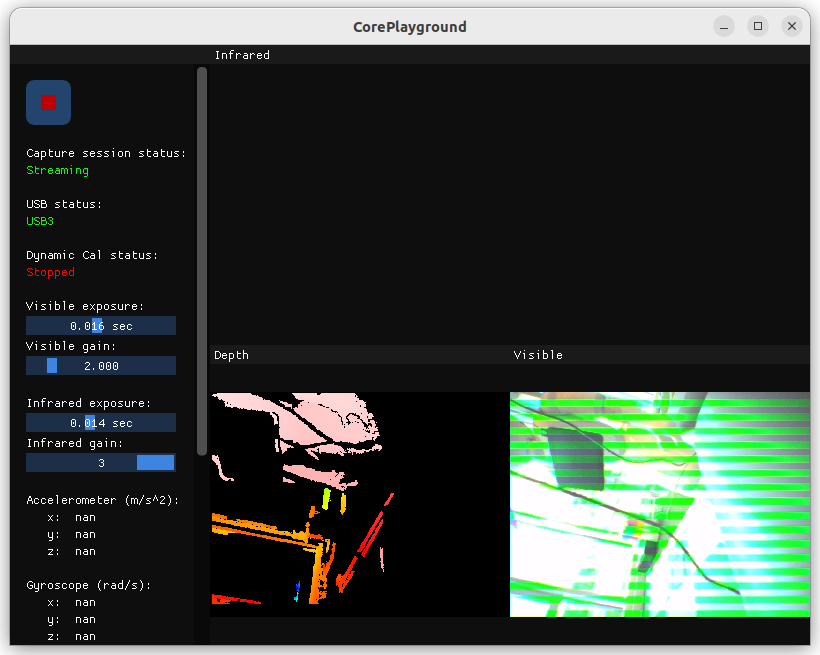This screenshot has width=820, height=655.
Task: Click the Visible exposure slider
Action: 101,326
